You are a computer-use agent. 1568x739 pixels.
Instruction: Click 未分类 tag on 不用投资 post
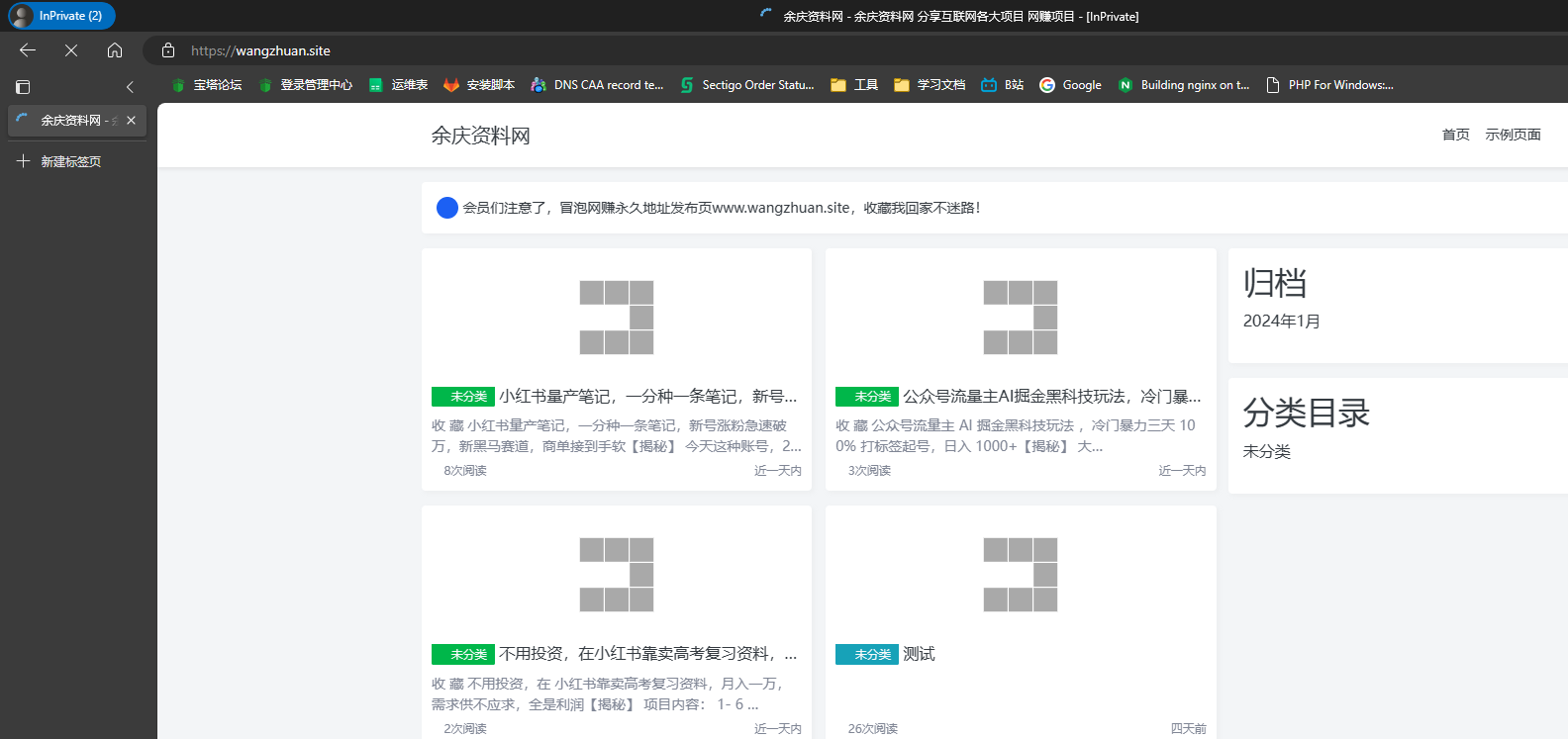coord(463,655)
